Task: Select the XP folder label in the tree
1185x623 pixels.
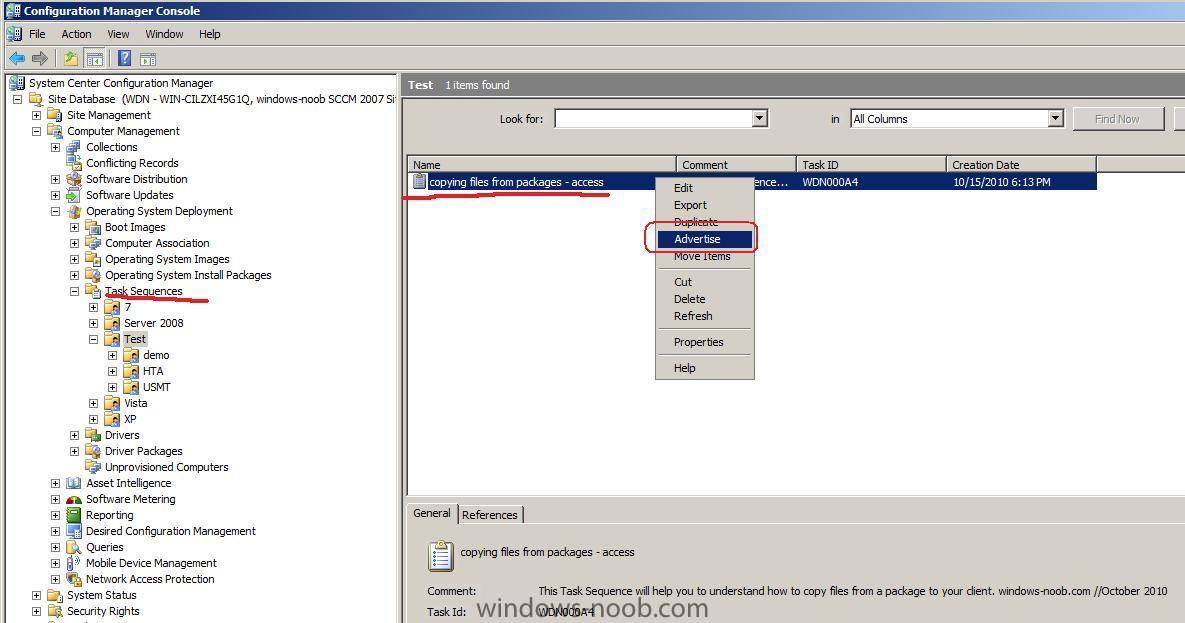Action: click(x=130, y=419)
